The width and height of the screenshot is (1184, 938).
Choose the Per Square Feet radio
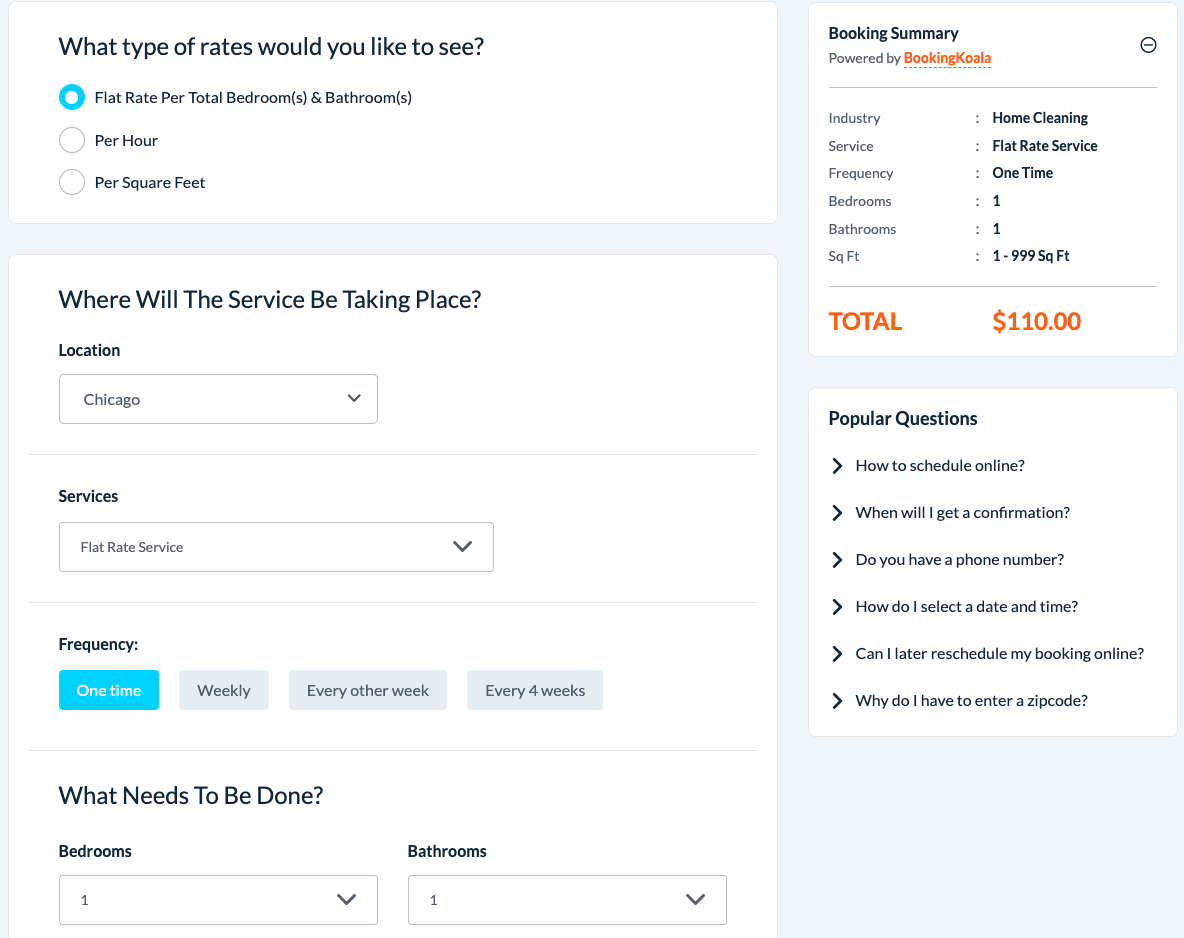72,182
